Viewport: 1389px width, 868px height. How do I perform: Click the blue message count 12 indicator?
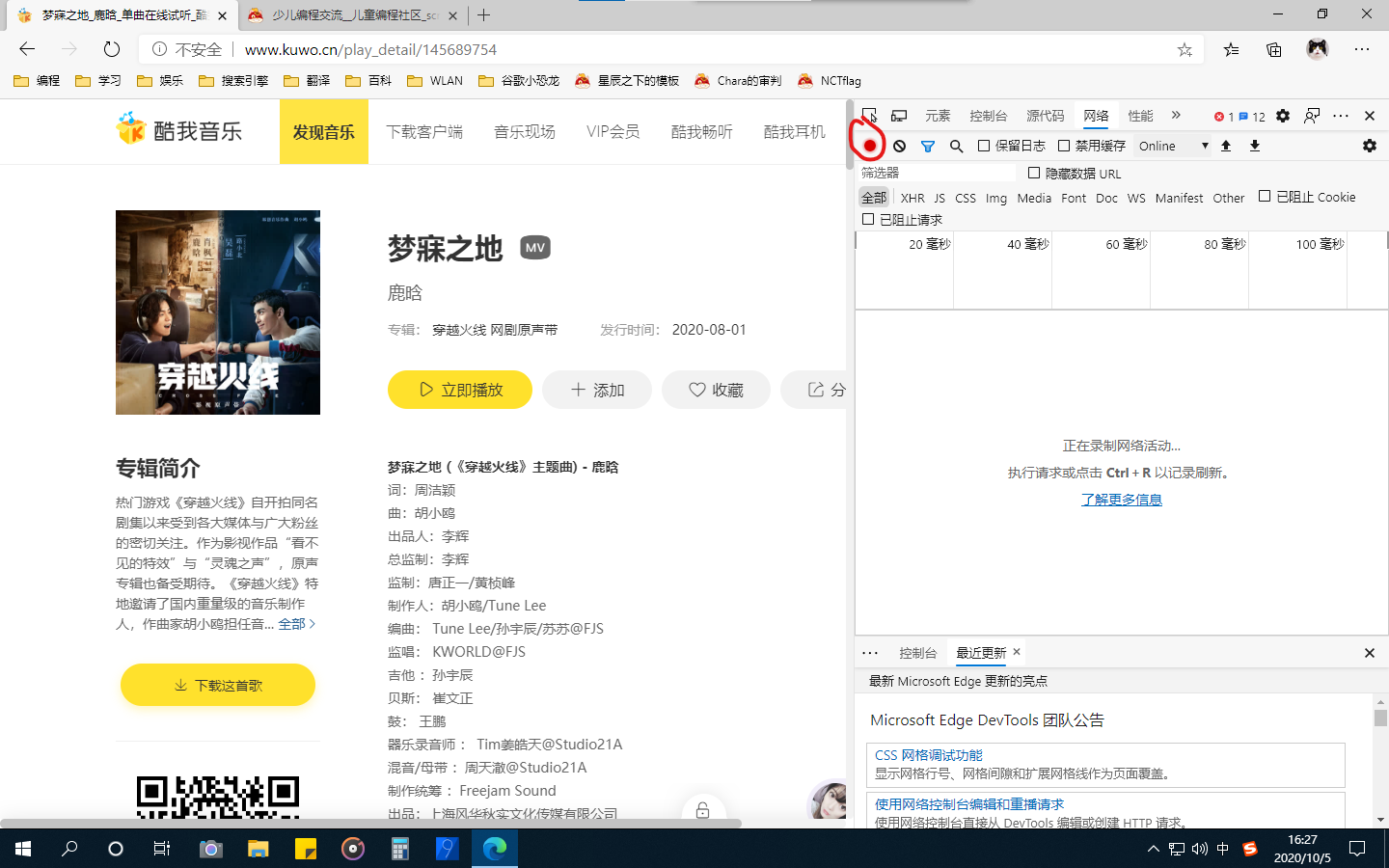[1252, 117]
